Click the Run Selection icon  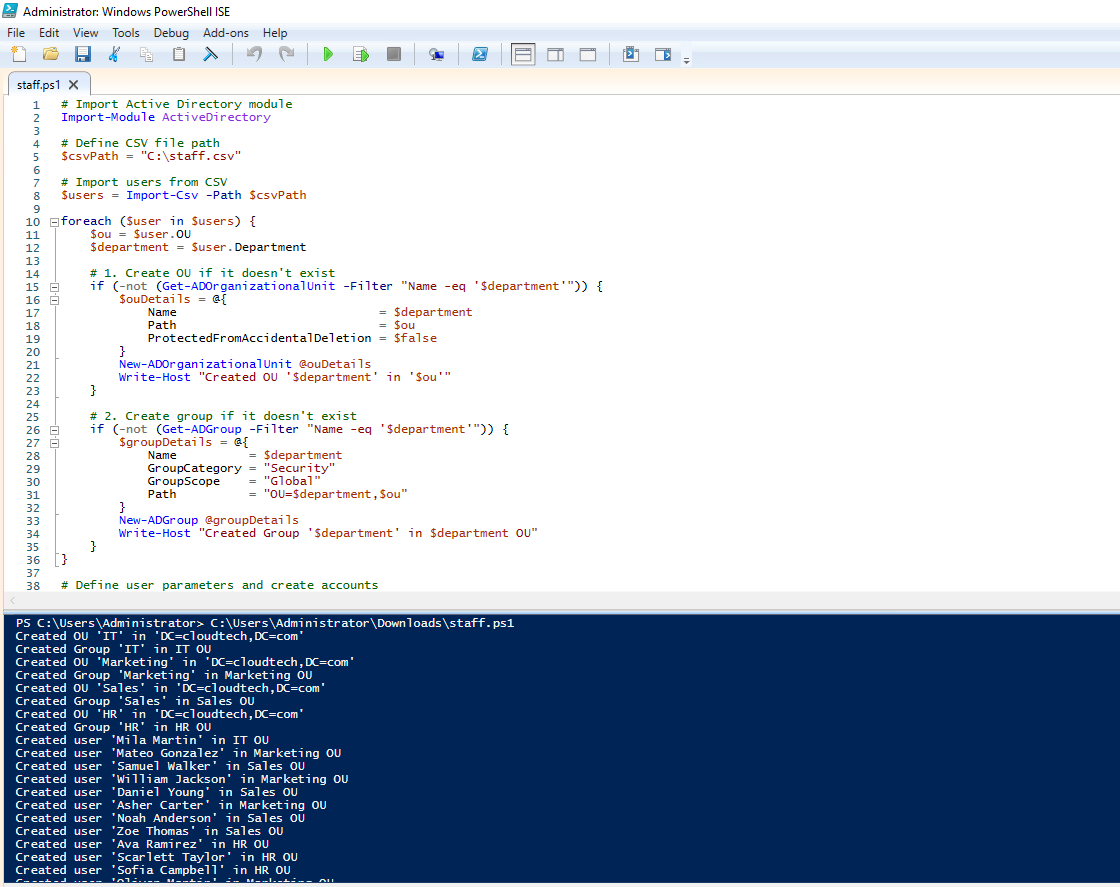[x=360, y=54]
